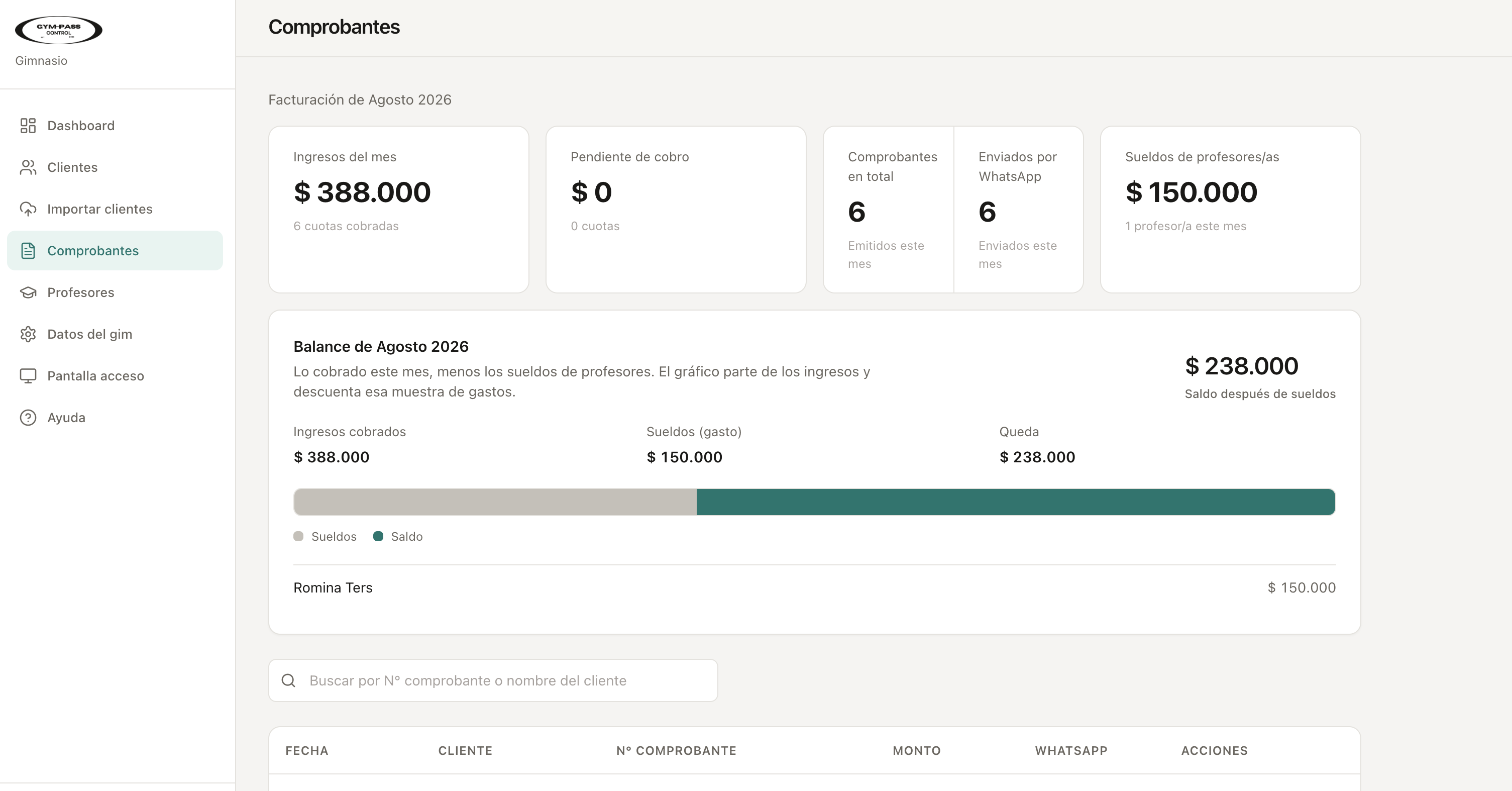Screen dimensions: 1512x791
Task: Click the $ 238.000 saldo después de sueldos
Action: point(1241,366)
